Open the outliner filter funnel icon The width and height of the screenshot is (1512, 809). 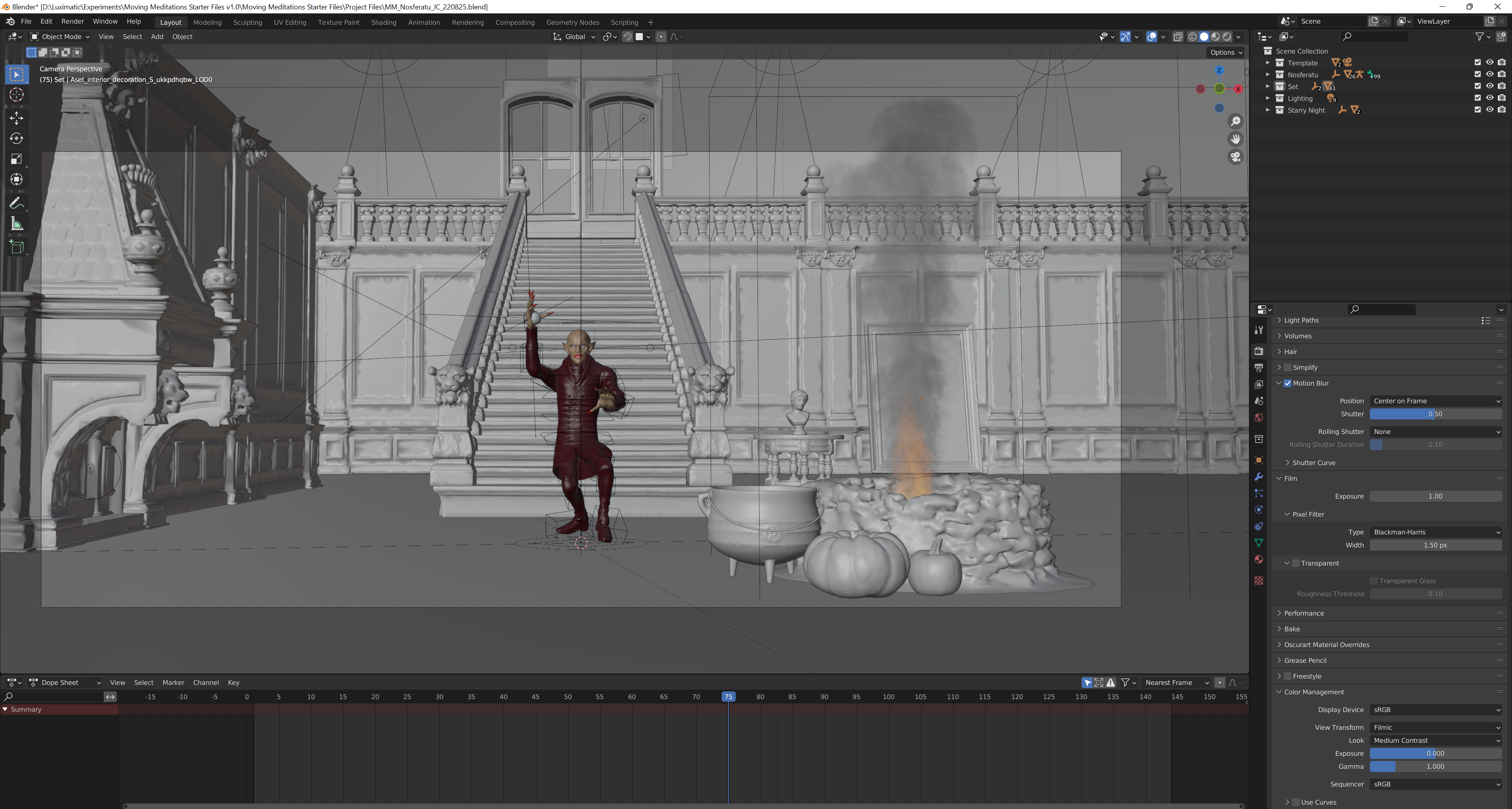click(x=1480, y=36)
